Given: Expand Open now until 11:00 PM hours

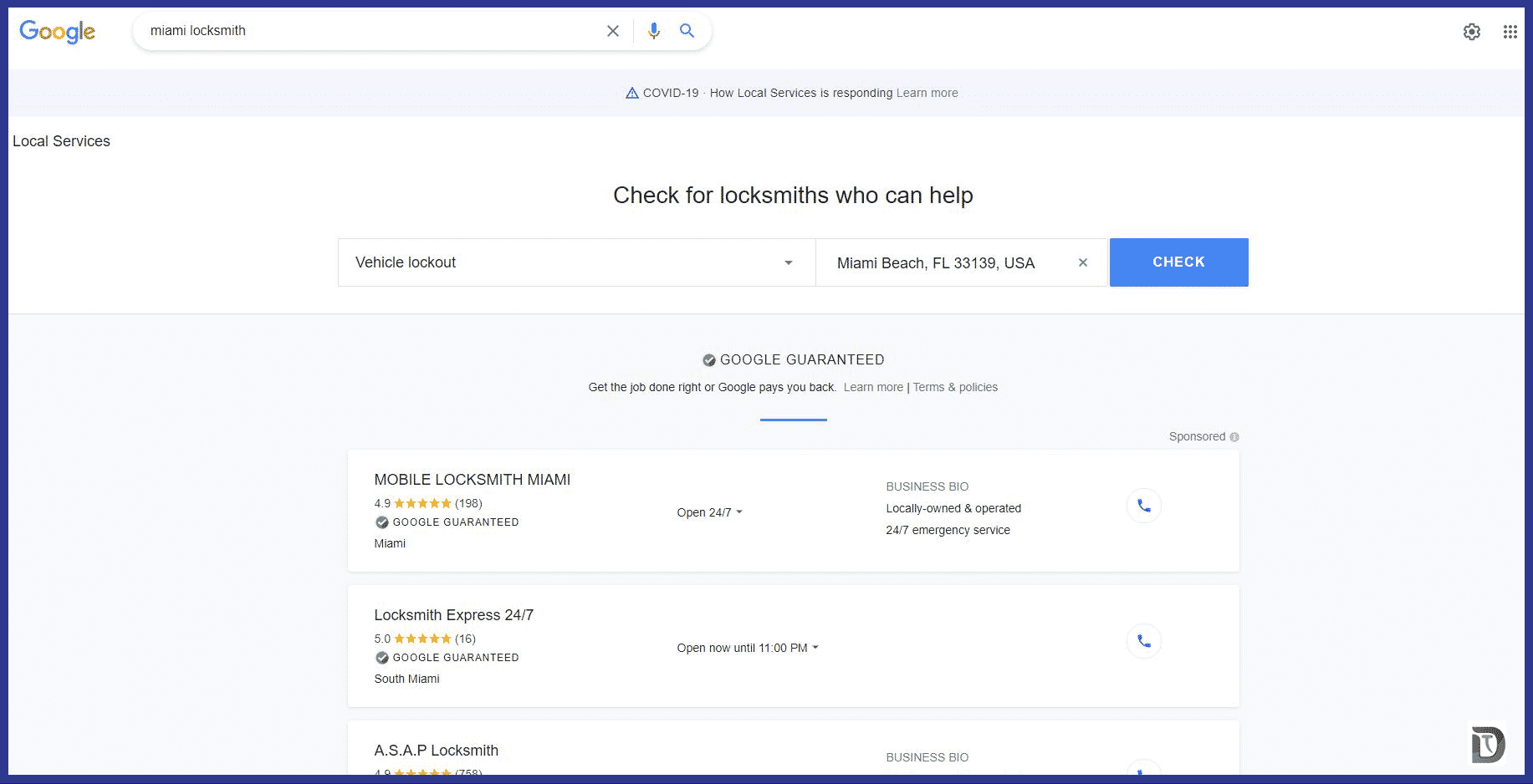Looking at the screenshot, I should point(748,648).
